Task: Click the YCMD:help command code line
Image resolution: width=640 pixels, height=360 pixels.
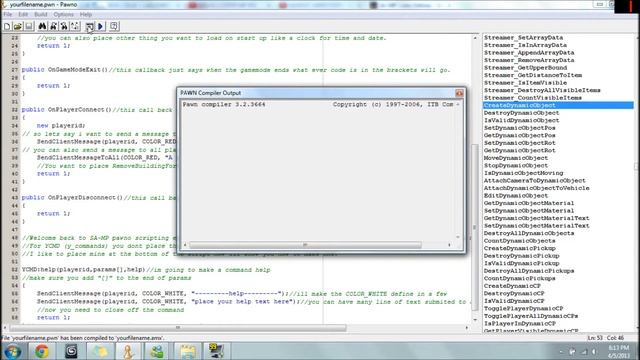Action: point(146,270)
